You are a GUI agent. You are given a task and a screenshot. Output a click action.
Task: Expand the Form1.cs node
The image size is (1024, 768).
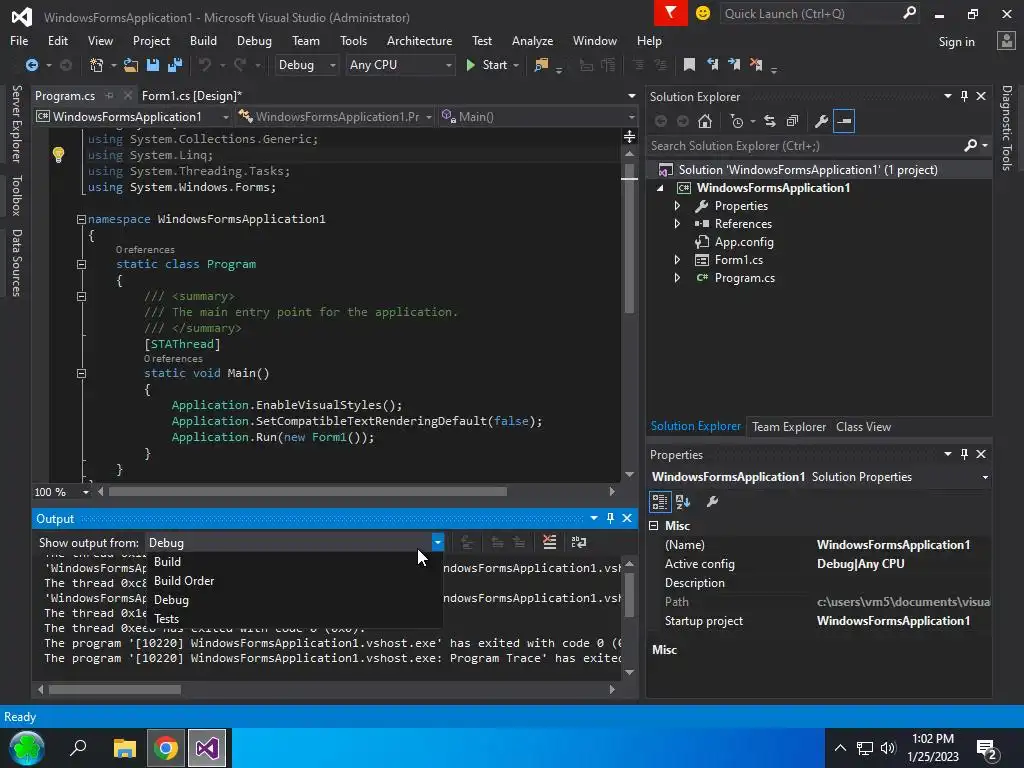click(677, 260)
